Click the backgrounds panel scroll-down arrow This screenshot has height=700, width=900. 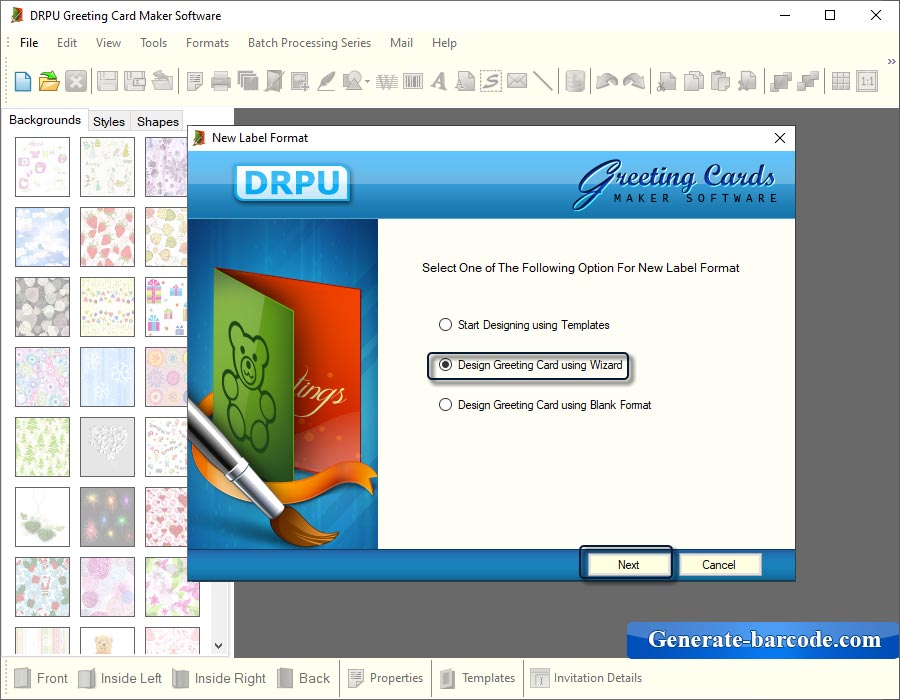(218, 645)
